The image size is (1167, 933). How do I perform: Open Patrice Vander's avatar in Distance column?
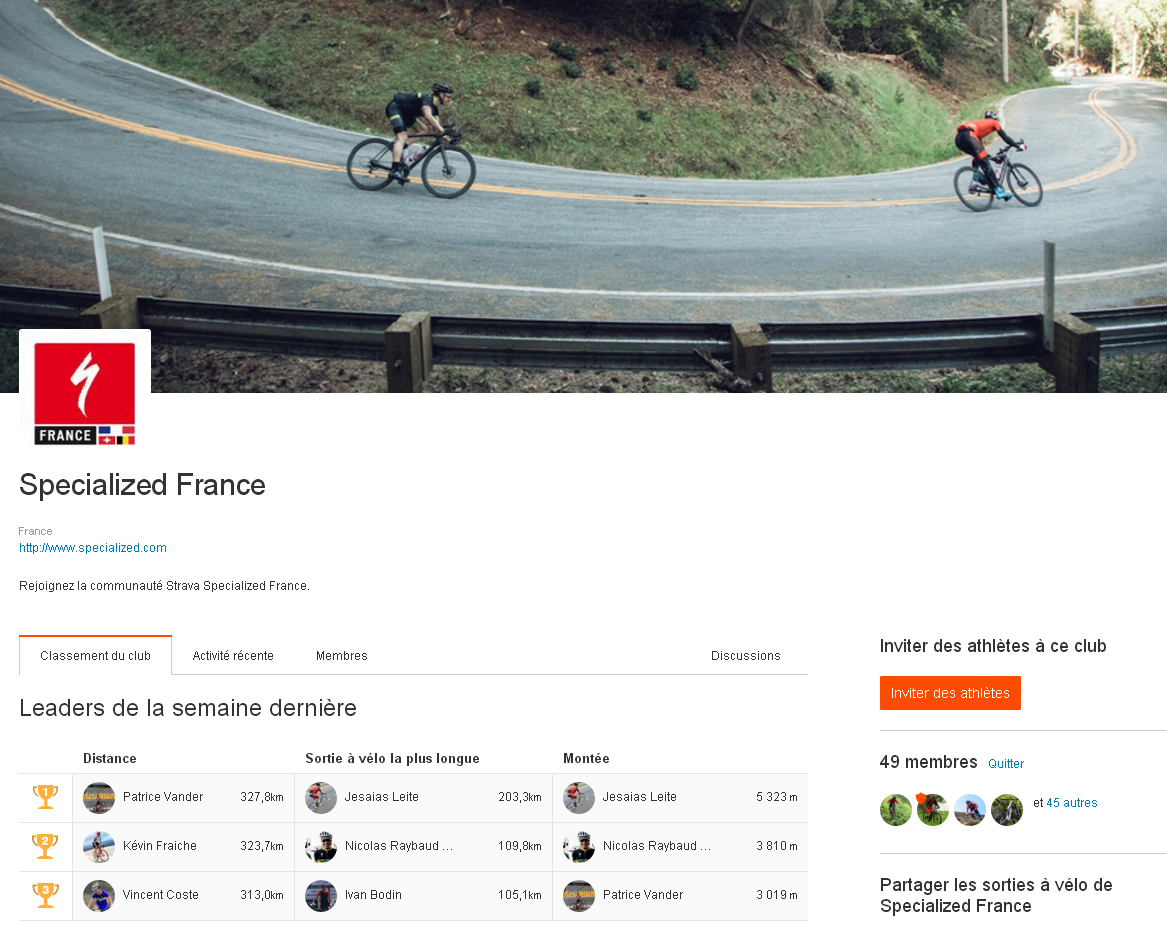[x=99, y=798]
